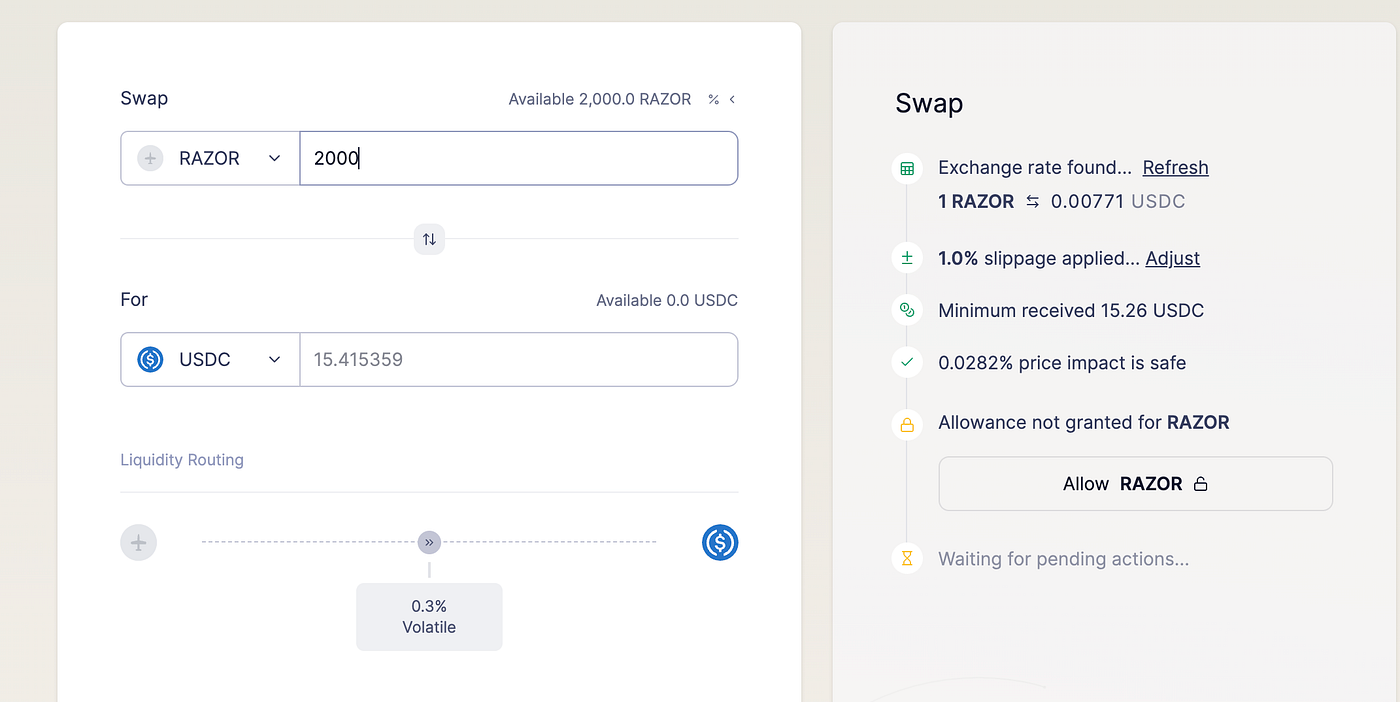The width and height of the screenshot is (1400, 702).
Task: Click the Waiting for pending actions text
Action: [1064, 559]
